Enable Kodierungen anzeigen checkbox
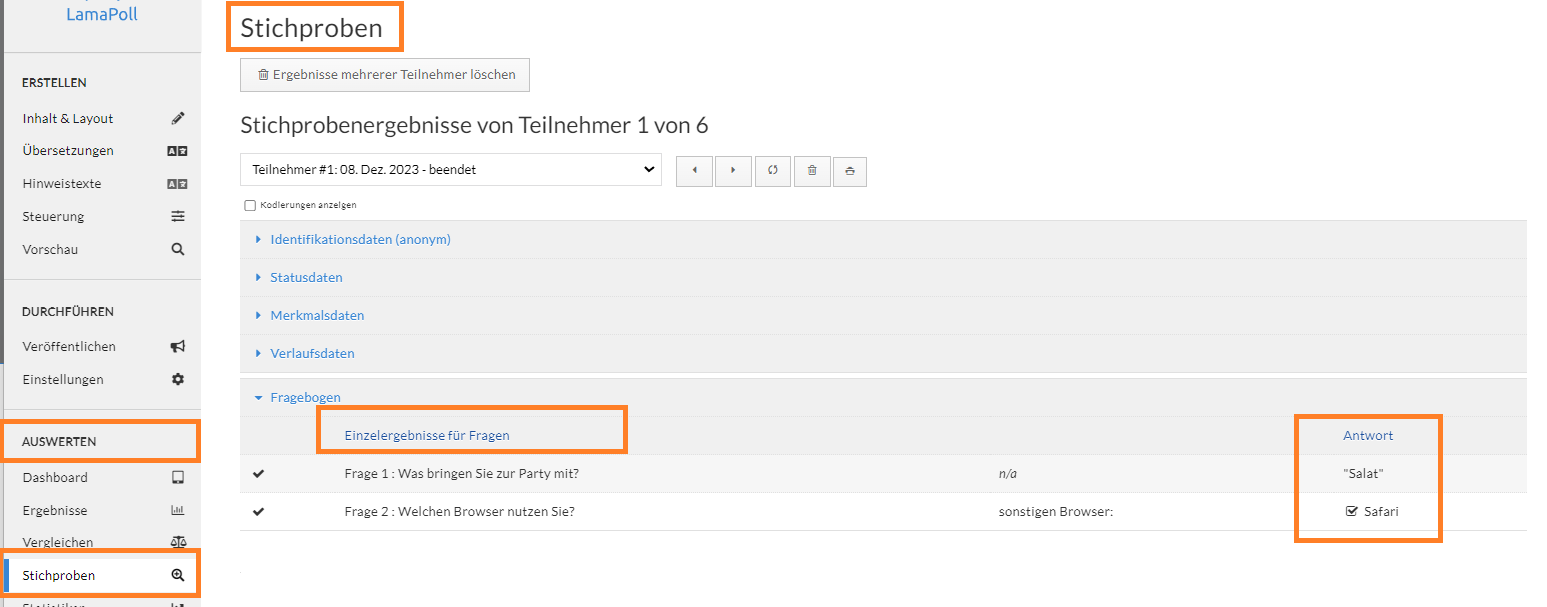The height and width of the screenshot is (607, 1547). pos(250,205)
